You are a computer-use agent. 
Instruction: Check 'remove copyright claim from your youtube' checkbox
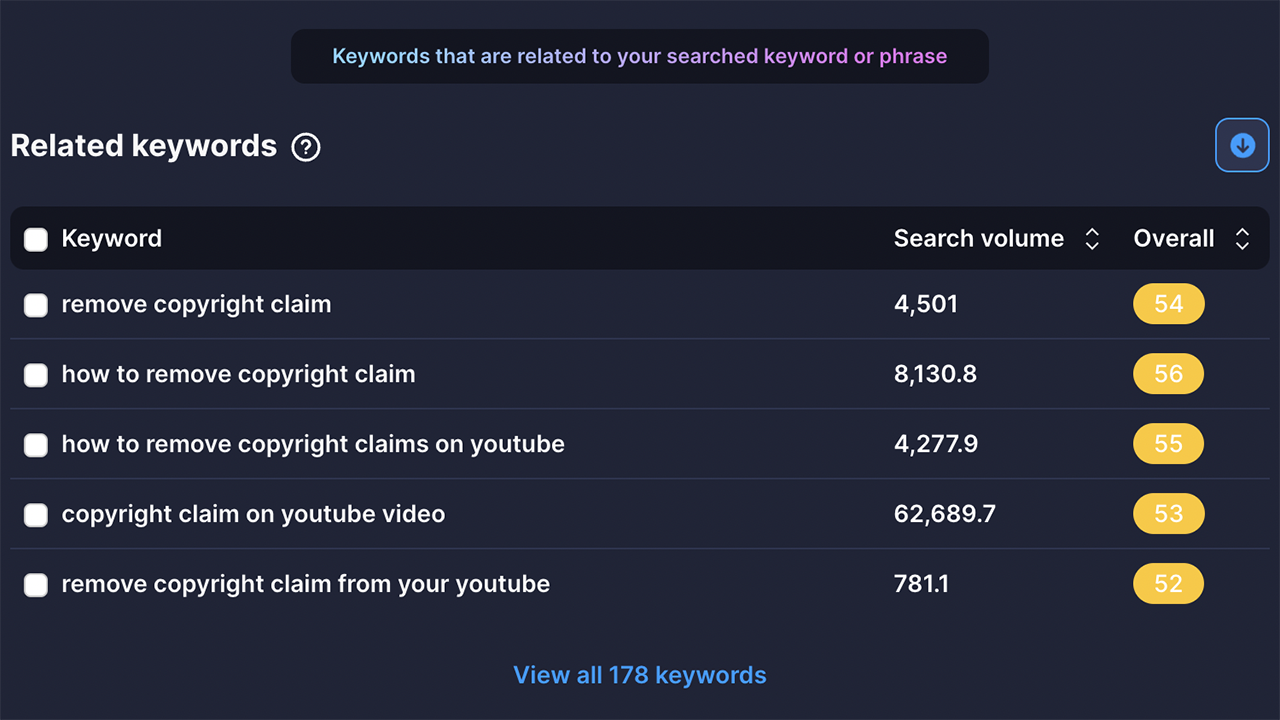pos(36,585)
